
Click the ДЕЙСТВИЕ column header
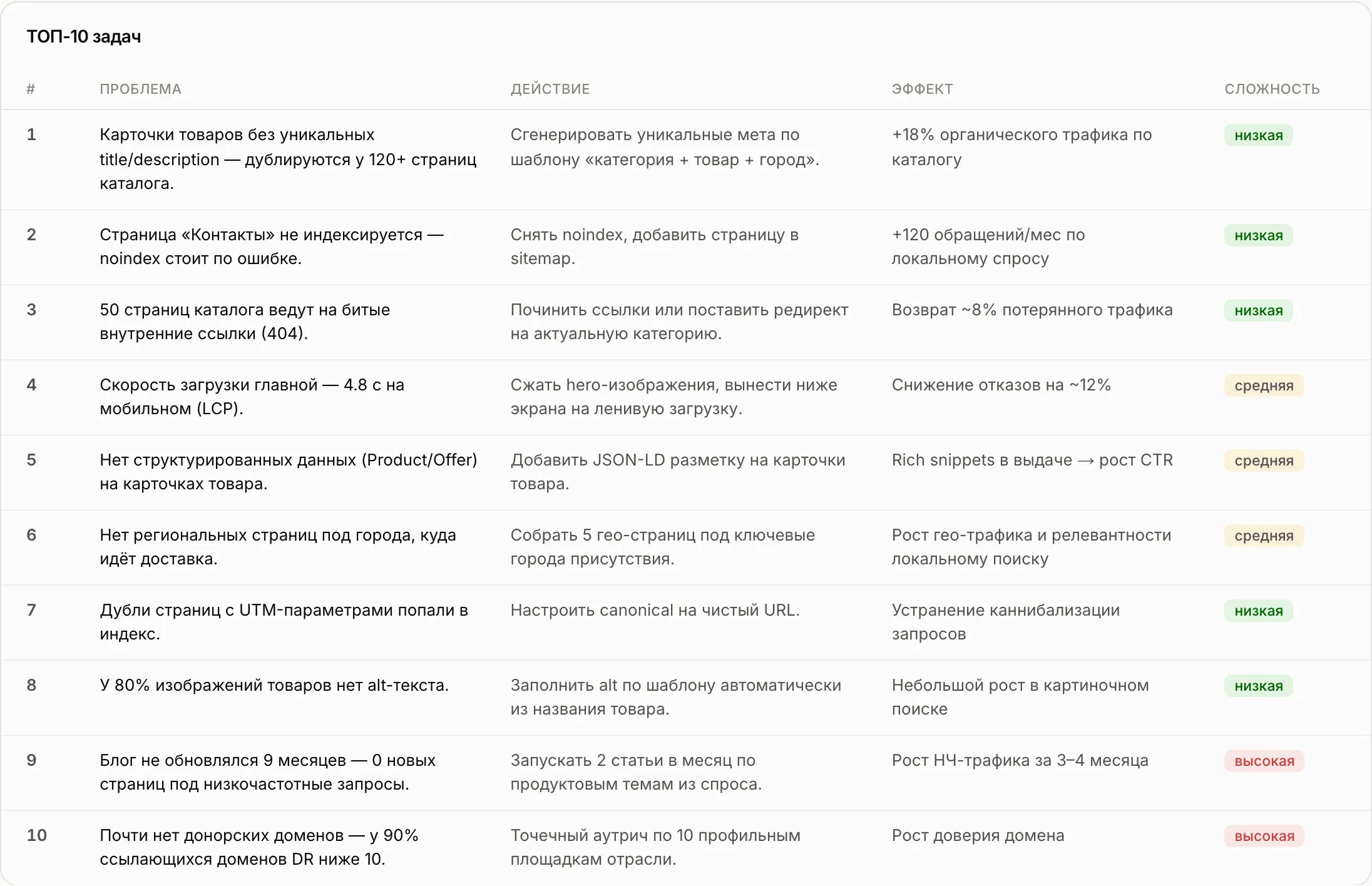[x=550, y=89]
